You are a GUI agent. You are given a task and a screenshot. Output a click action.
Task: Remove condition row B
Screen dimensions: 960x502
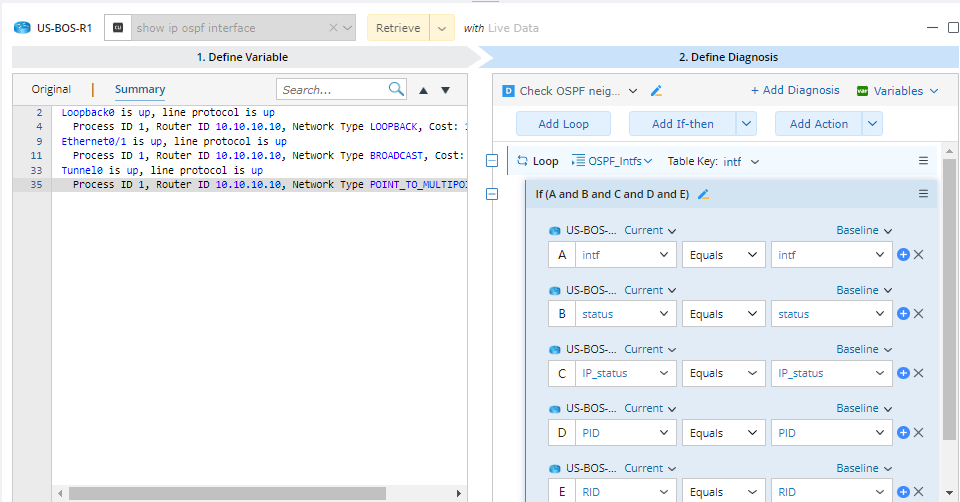[x=918, y=314]
